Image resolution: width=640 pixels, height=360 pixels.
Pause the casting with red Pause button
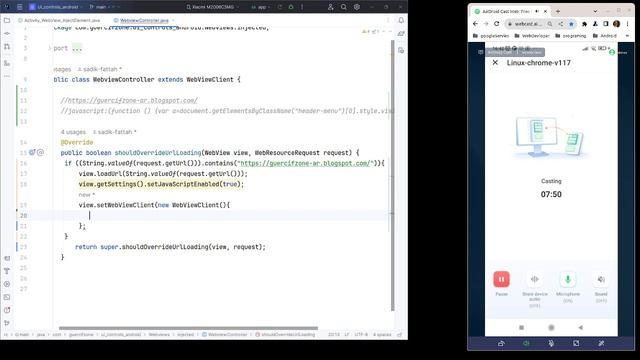coord(501,279)
